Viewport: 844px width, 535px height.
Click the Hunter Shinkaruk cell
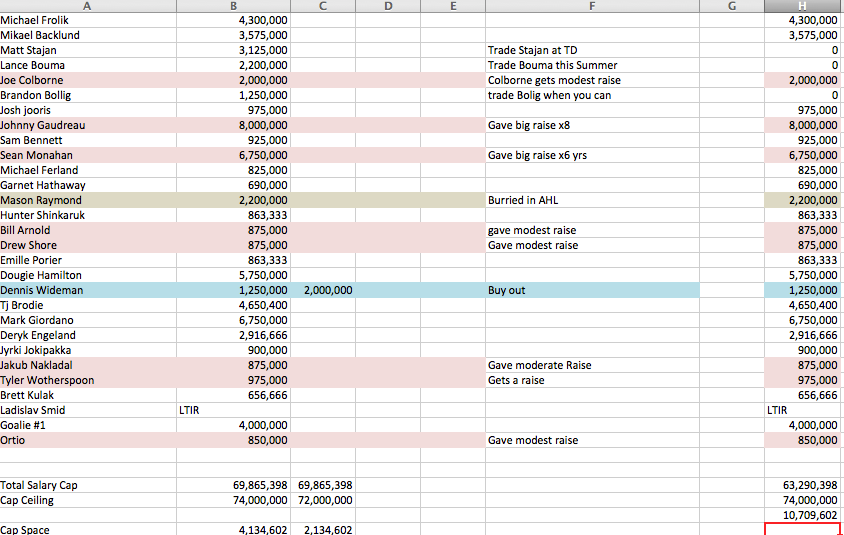(x=88, y=215)
